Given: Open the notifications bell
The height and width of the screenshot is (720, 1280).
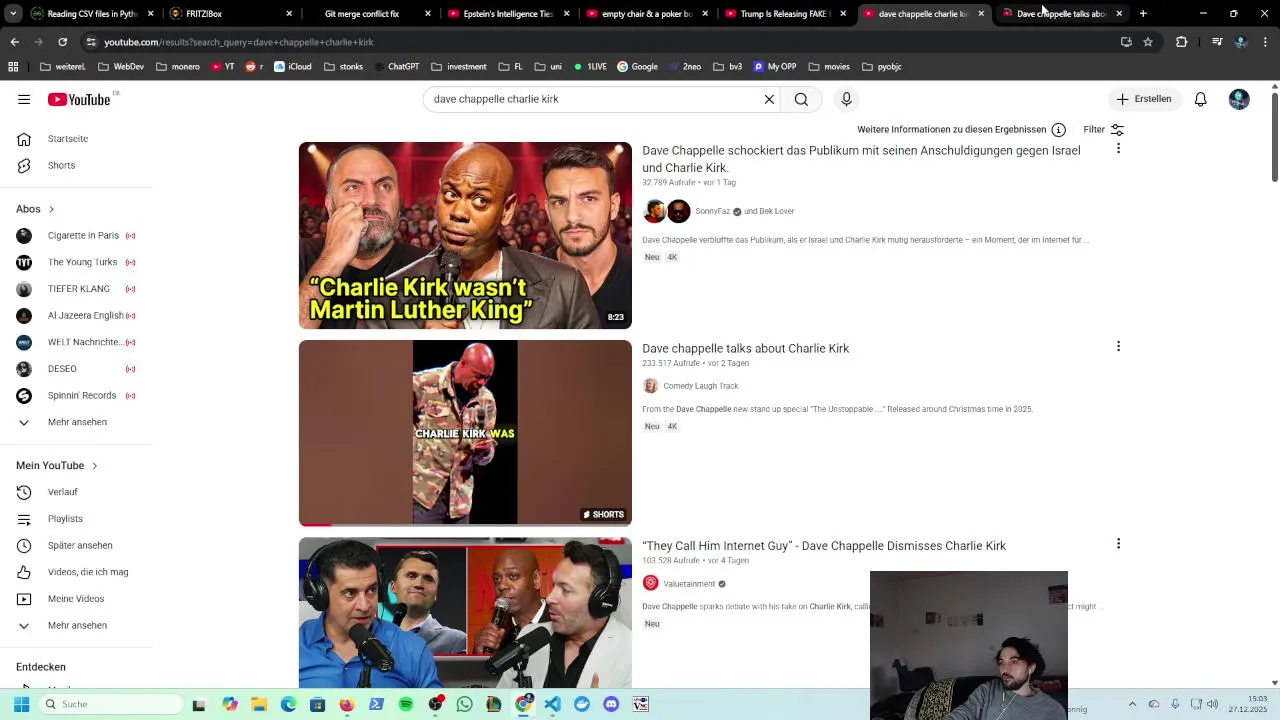Looking at the screenshot, I should click(x=1200, y=99).
